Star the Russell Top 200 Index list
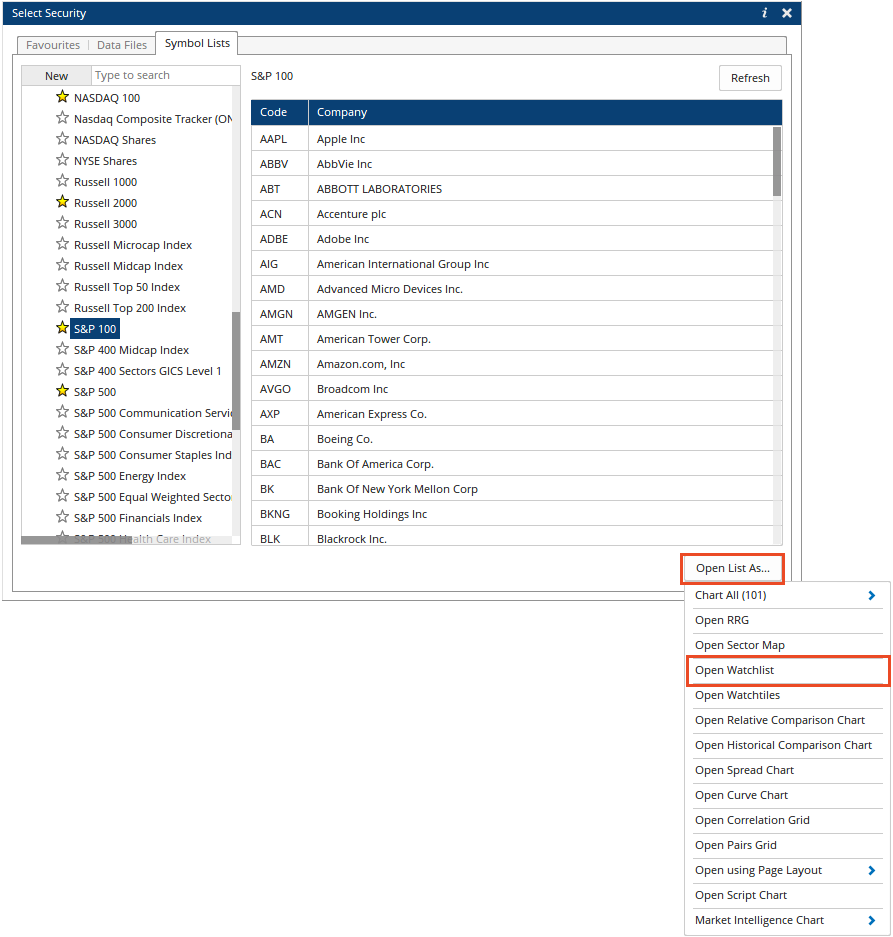893x937 pixels. click(x=62, y=307)
